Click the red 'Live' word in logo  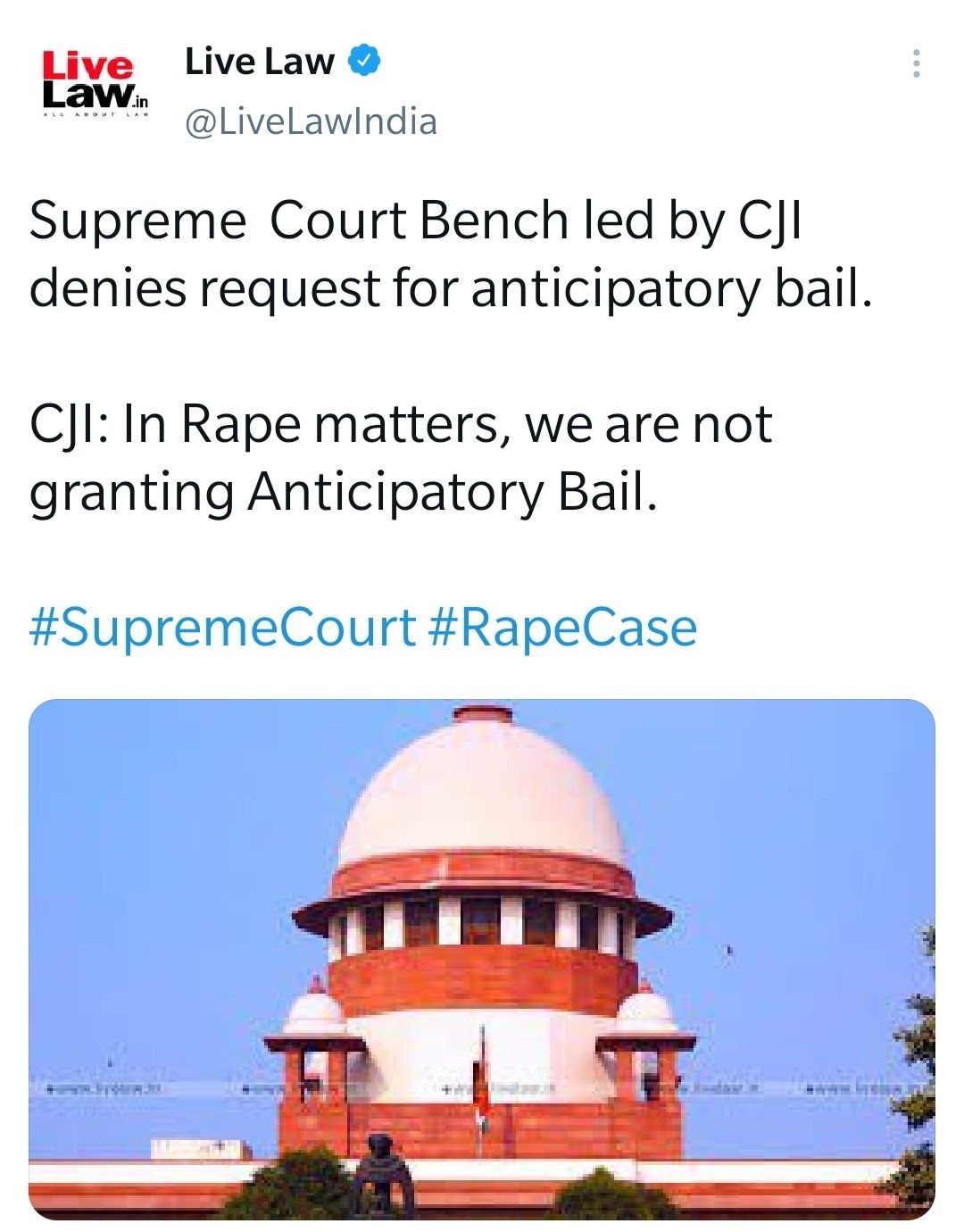click(x=87, y=66)
